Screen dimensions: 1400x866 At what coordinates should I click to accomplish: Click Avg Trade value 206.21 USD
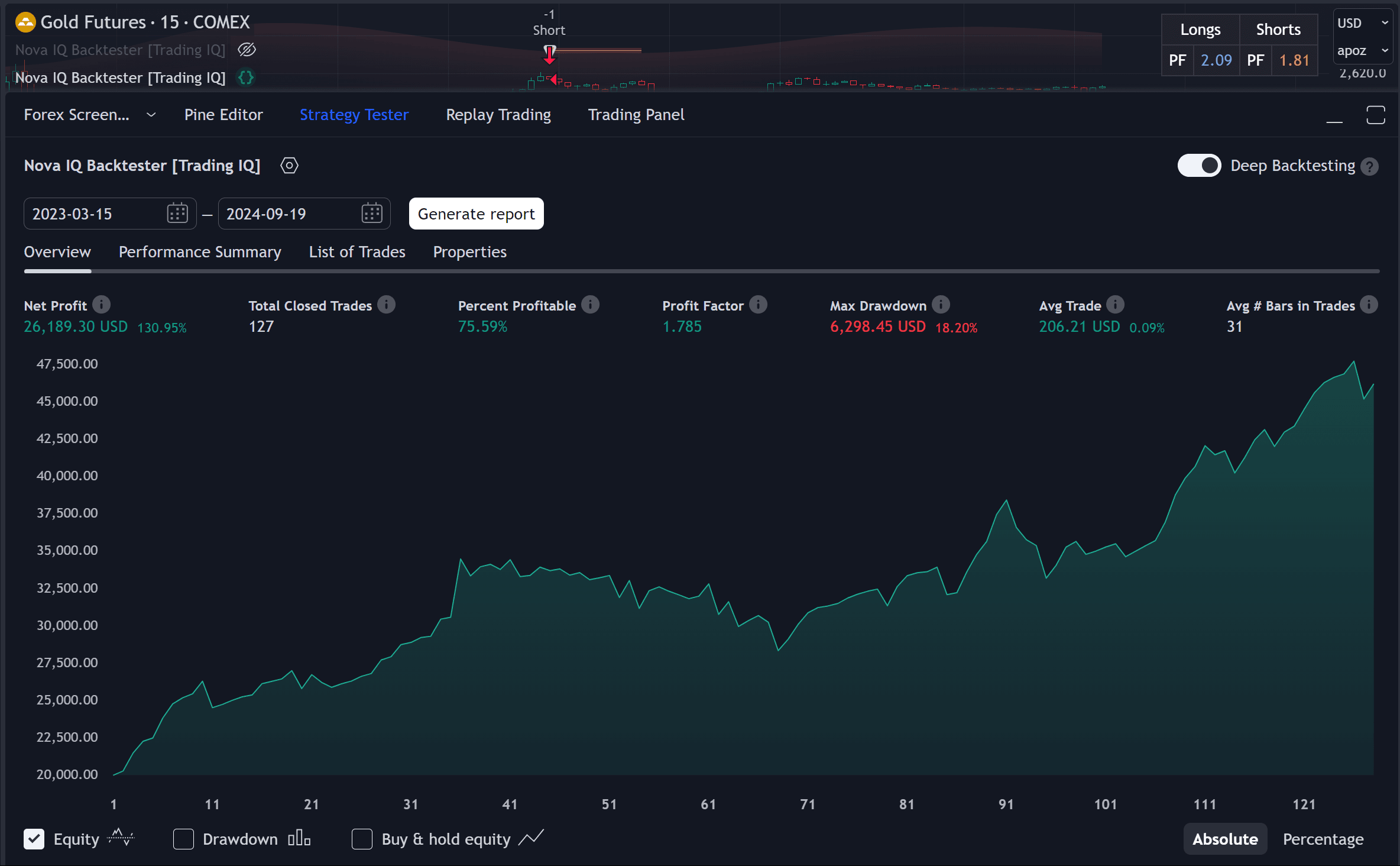click(x=1080, y=327)
